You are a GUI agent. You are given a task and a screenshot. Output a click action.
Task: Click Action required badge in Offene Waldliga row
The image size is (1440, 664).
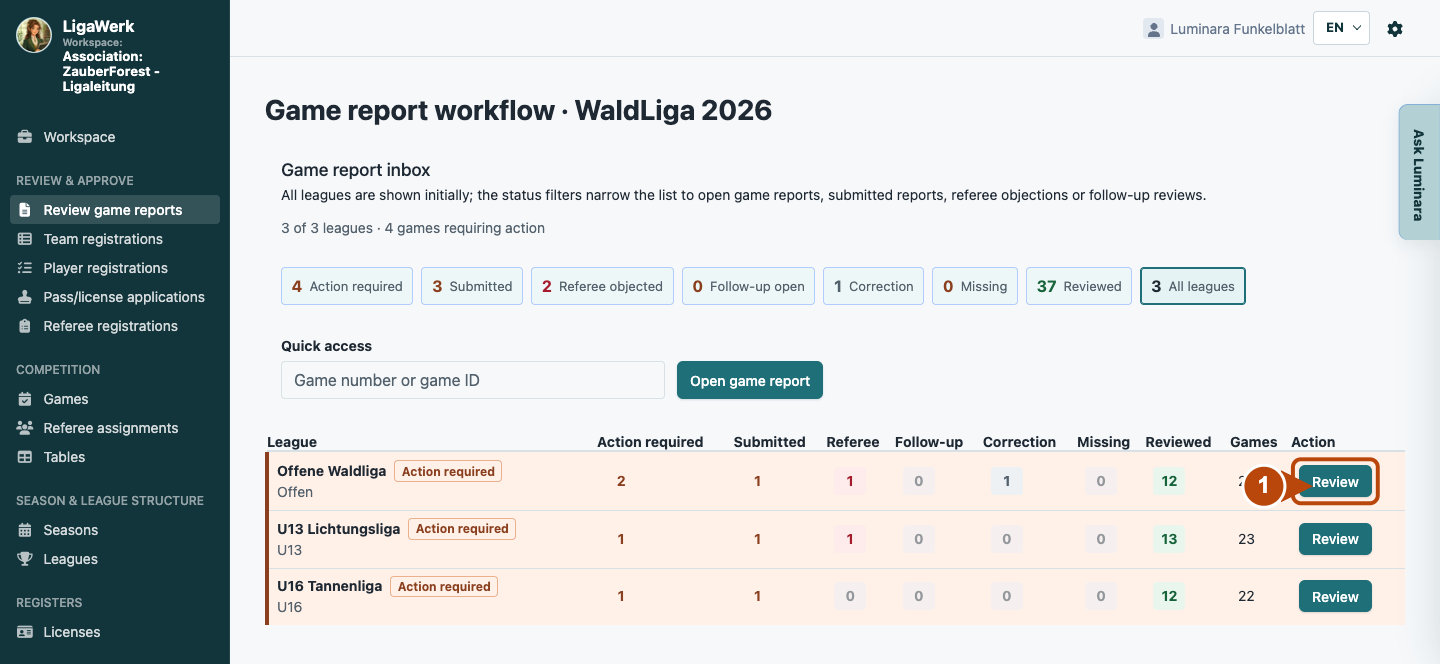pyautogui.click(x=448, y=471)
